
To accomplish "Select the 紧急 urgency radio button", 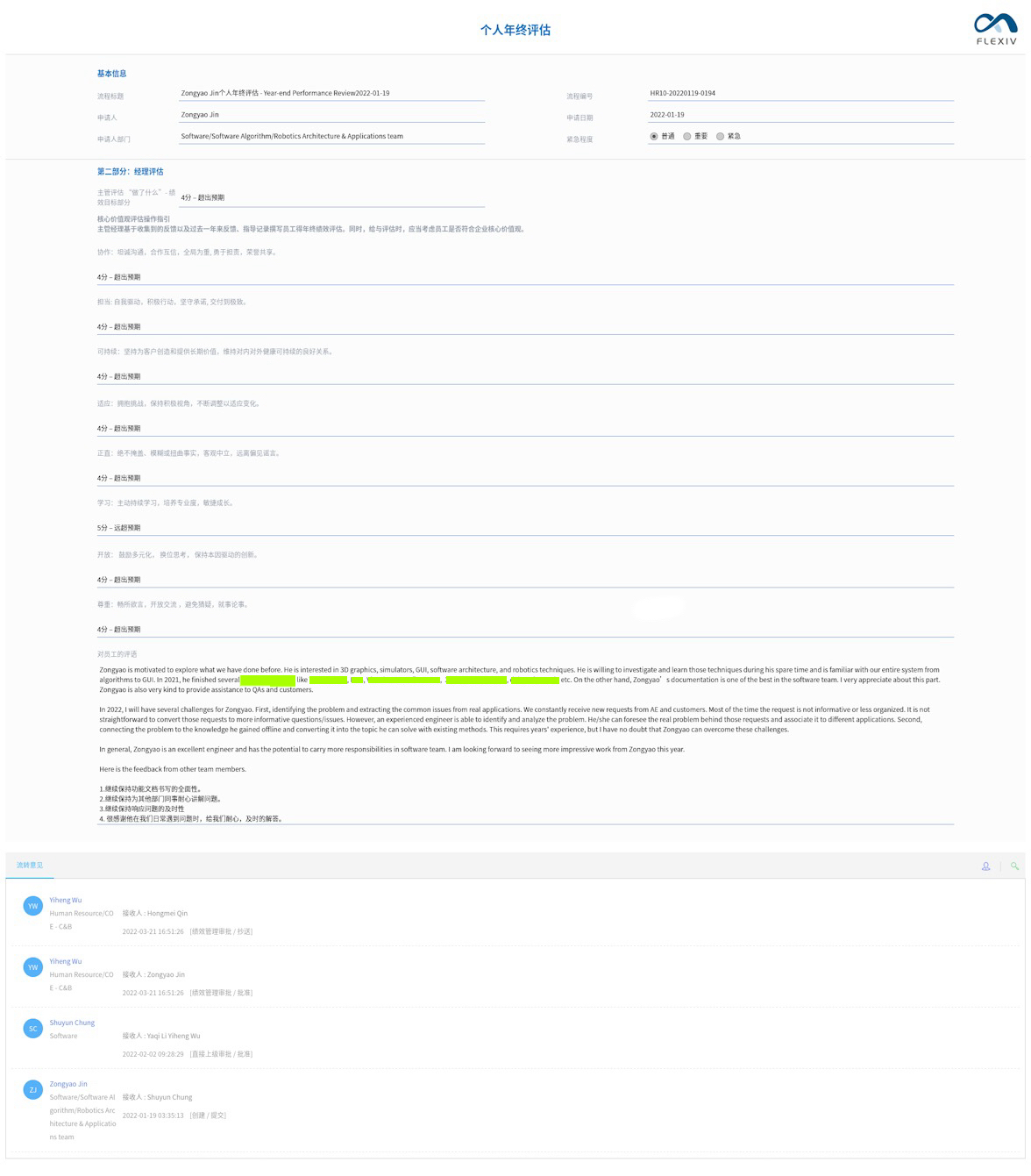I will tap(721, 136).
